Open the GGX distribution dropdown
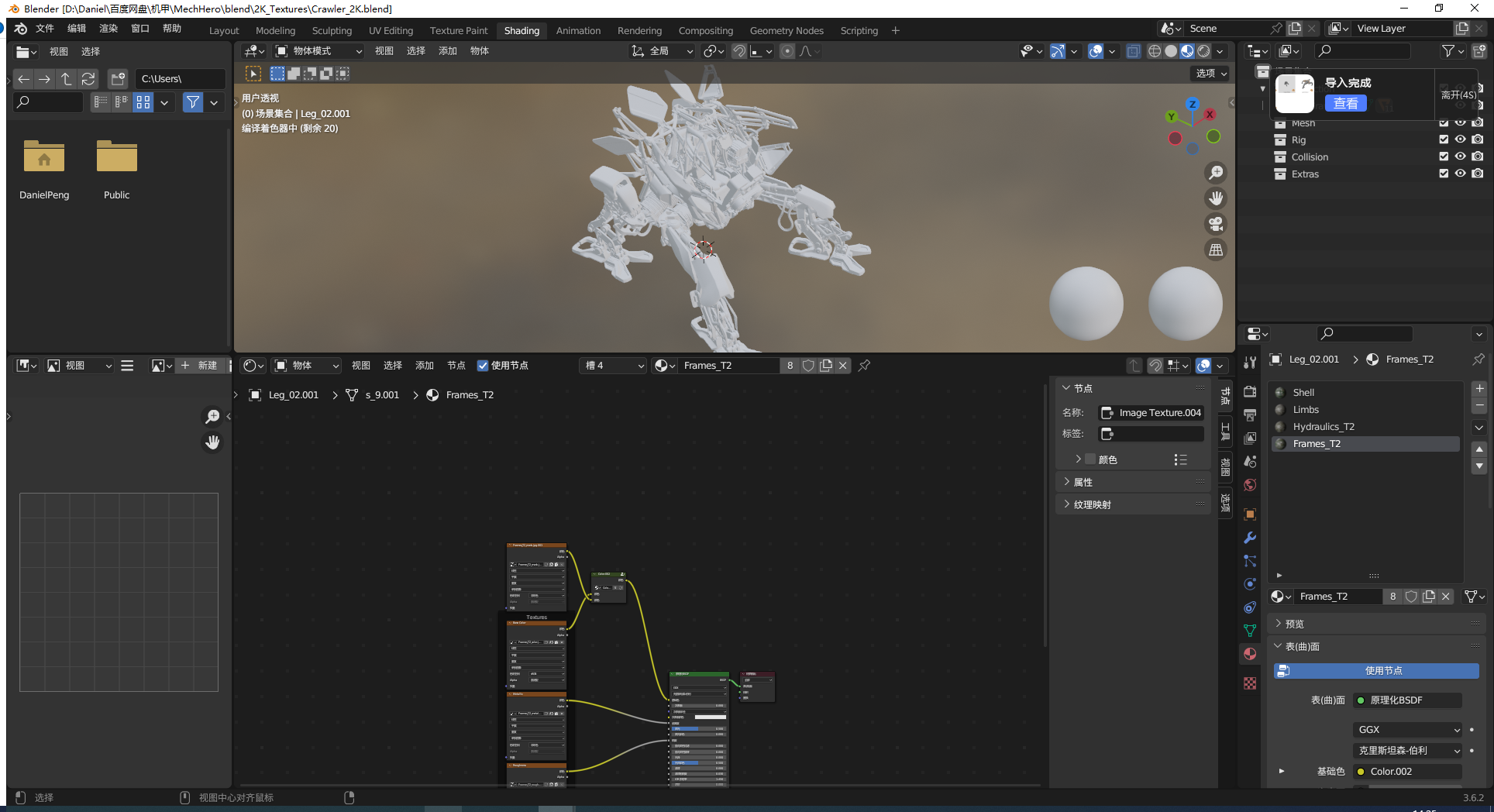Image resolution: width=1494 pixels, height=812 pixels. (x=1409, y=730)
